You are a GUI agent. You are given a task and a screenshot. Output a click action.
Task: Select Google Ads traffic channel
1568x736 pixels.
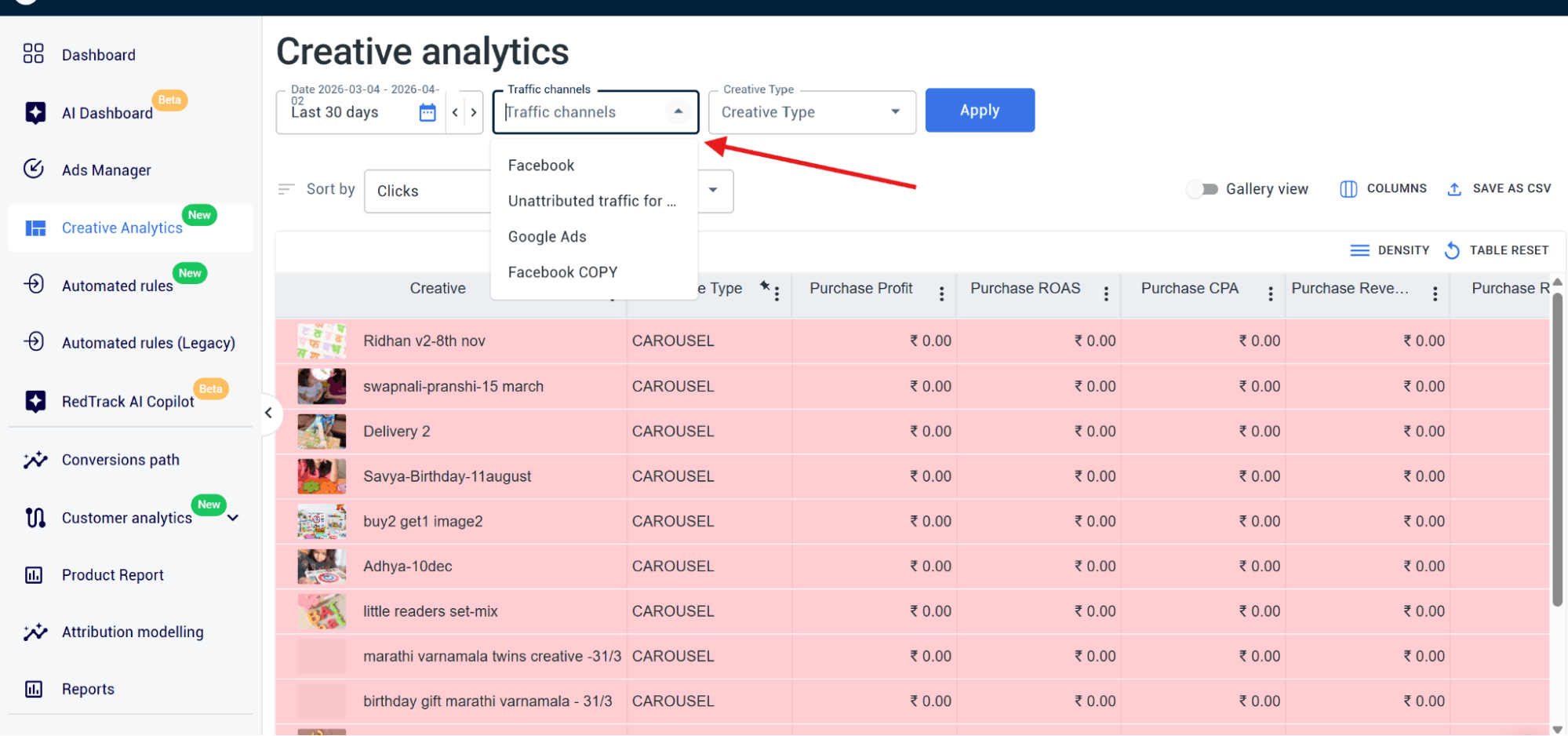(x=594, y=237)
